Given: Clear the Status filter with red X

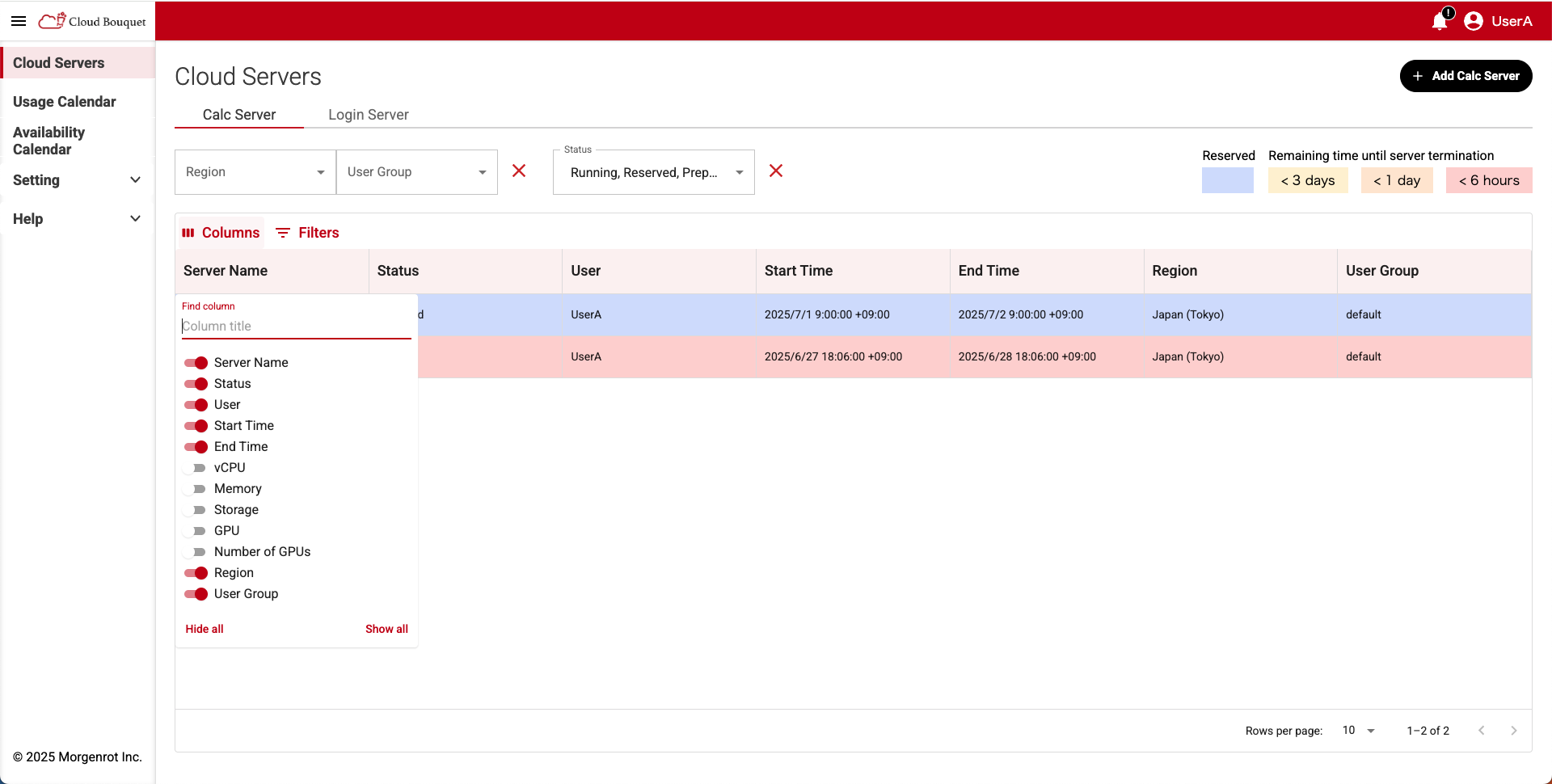Looking at the screenshot, I should [x=776, y=171].
